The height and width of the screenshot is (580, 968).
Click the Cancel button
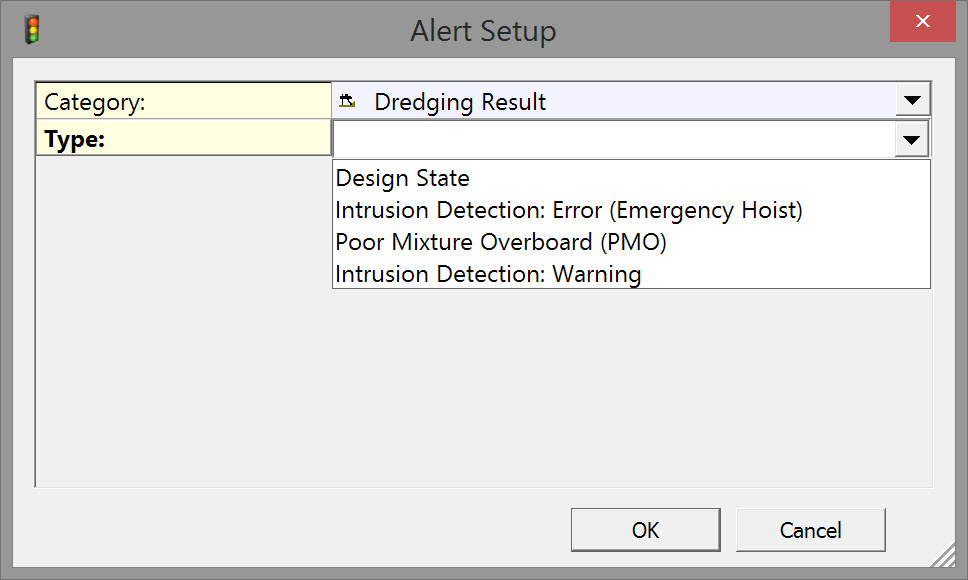click(x=810, y=530)
